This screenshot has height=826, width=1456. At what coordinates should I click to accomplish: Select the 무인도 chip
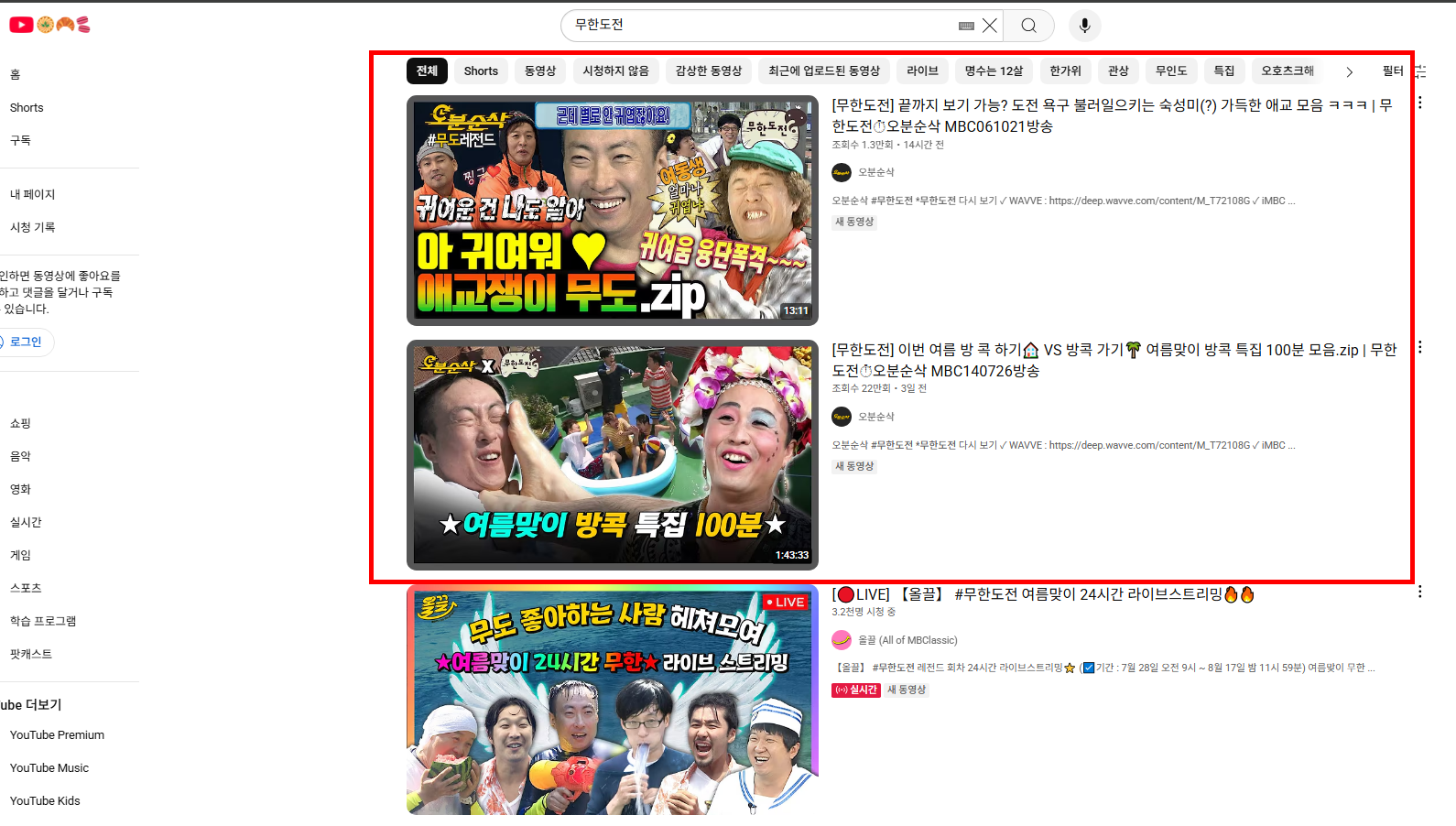[1171, 71]
